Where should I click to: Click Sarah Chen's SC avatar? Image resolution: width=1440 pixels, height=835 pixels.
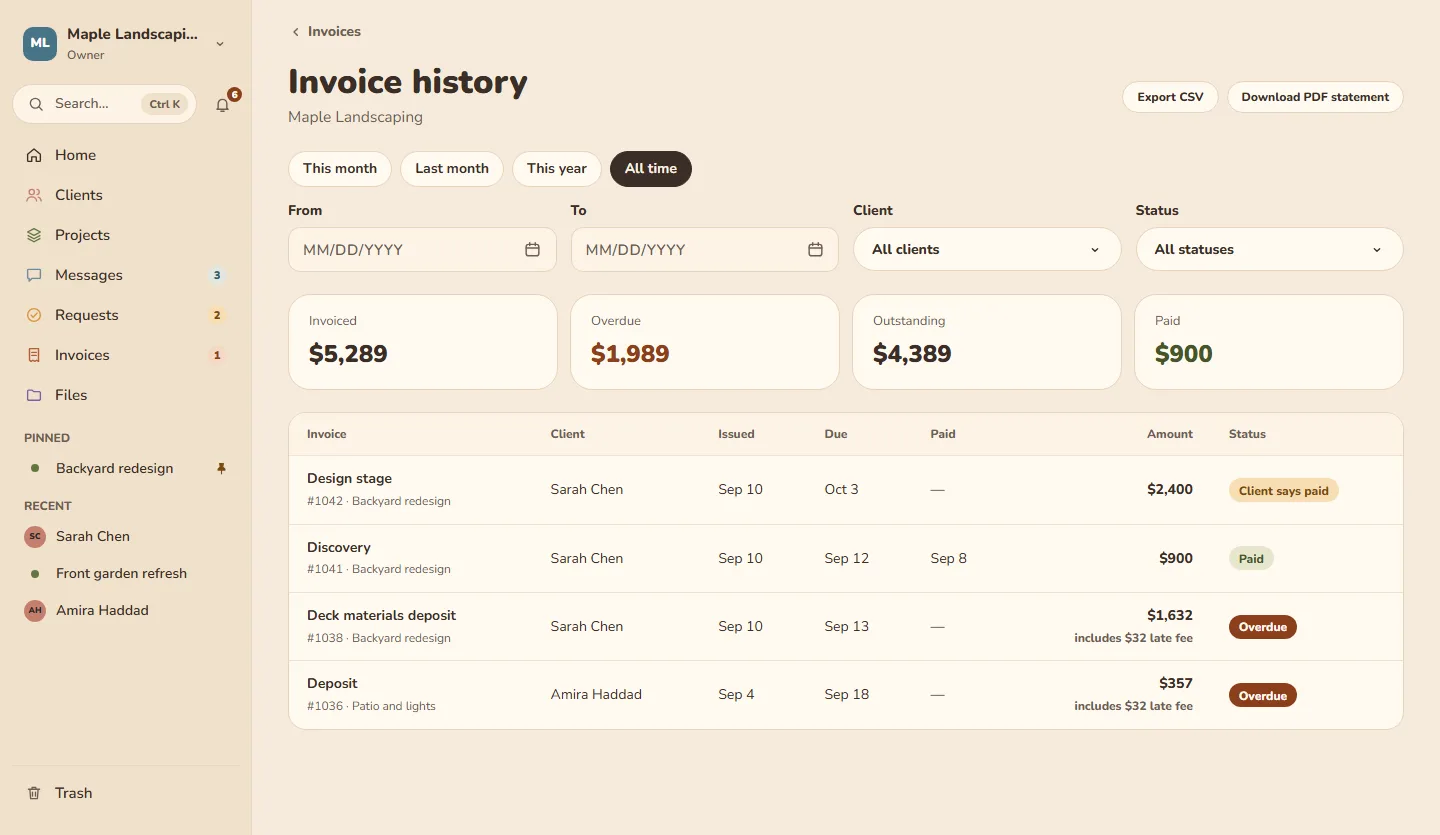(x=35, y=537)
